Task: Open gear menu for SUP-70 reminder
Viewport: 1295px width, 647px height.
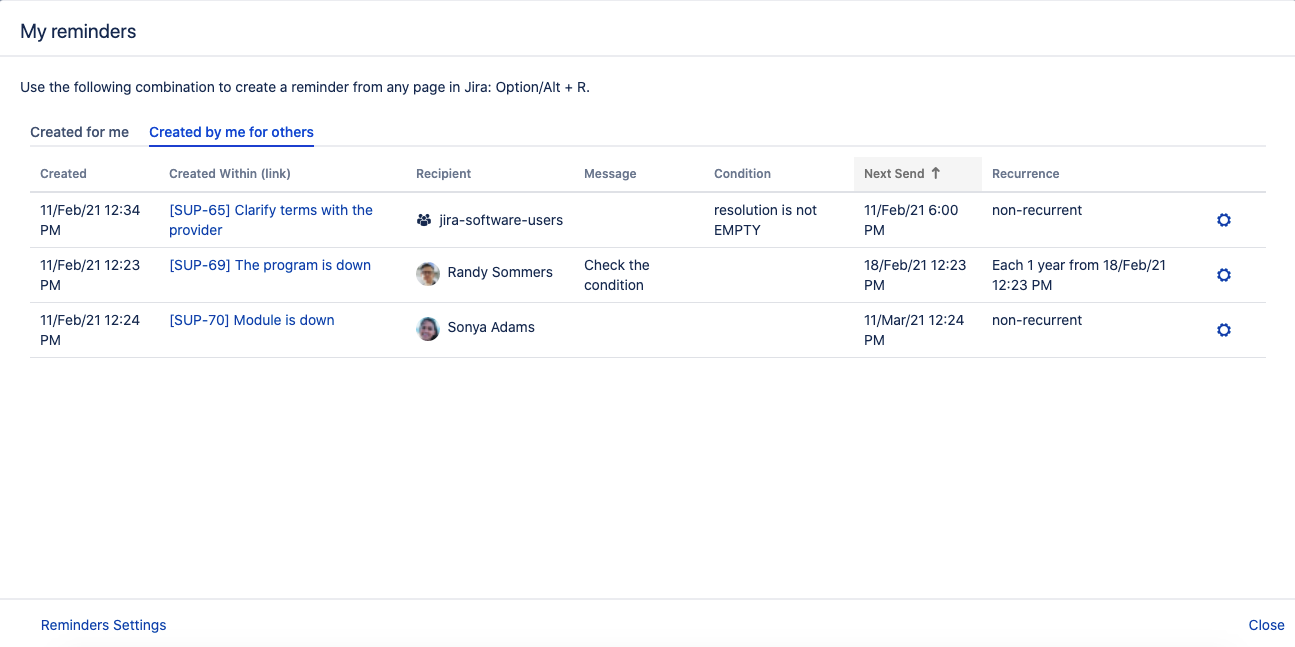Action: tap(1223, 330)
